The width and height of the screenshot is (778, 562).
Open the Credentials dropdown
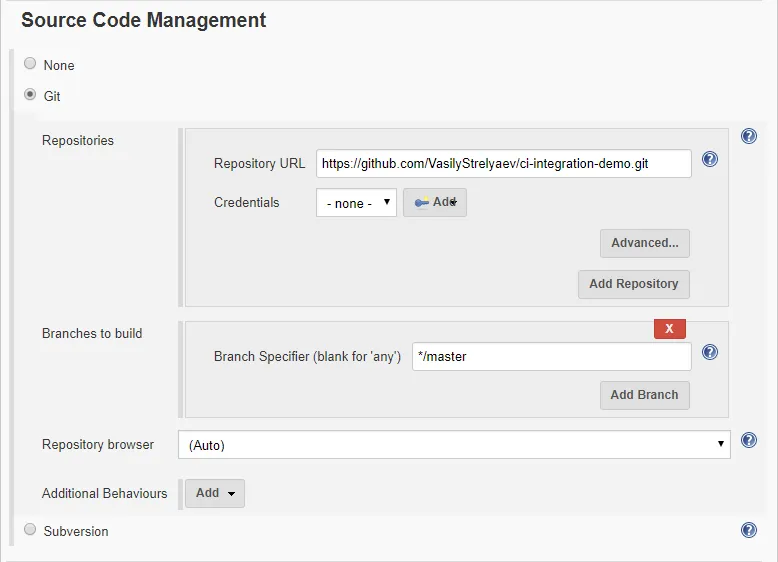pos(356,203)
